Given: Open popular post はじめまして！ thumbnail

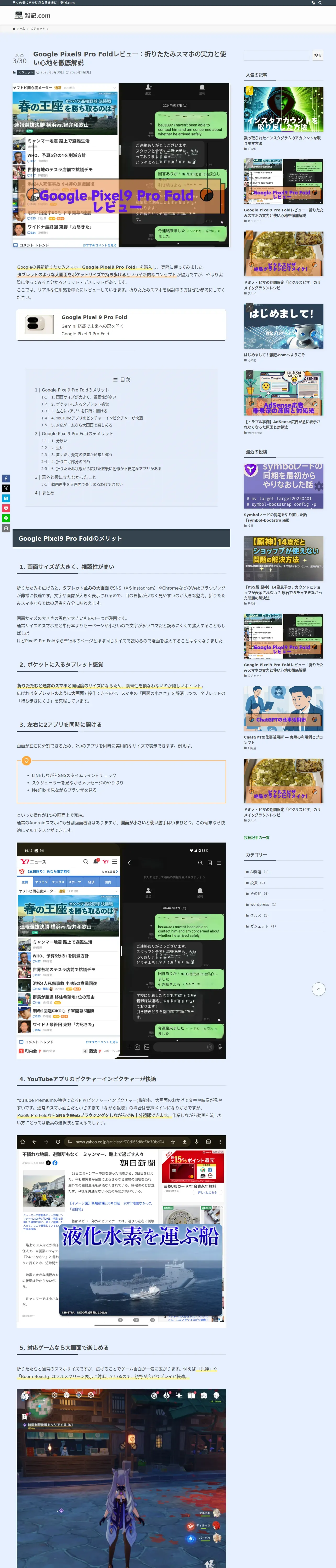Looking at the screenshot, I should (284, 326).
